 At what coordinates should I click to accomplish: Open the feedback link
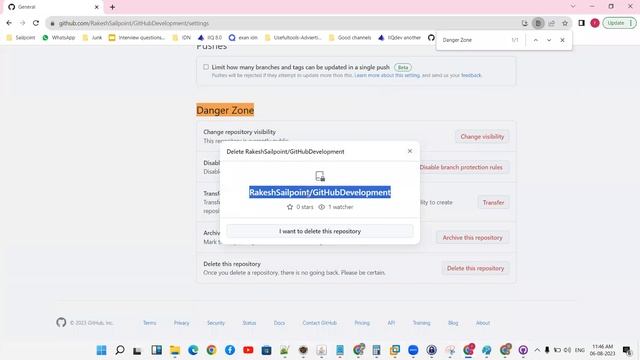tap(471, 76)
